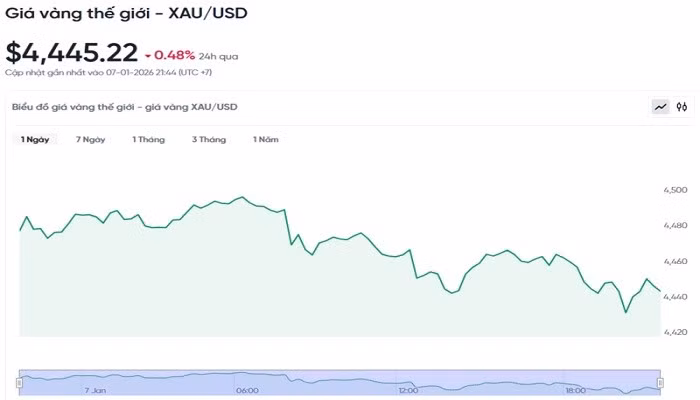Screen dimensions: 700x400
Task: Click the 12:00 mark in range navigator
Action: 407,390
